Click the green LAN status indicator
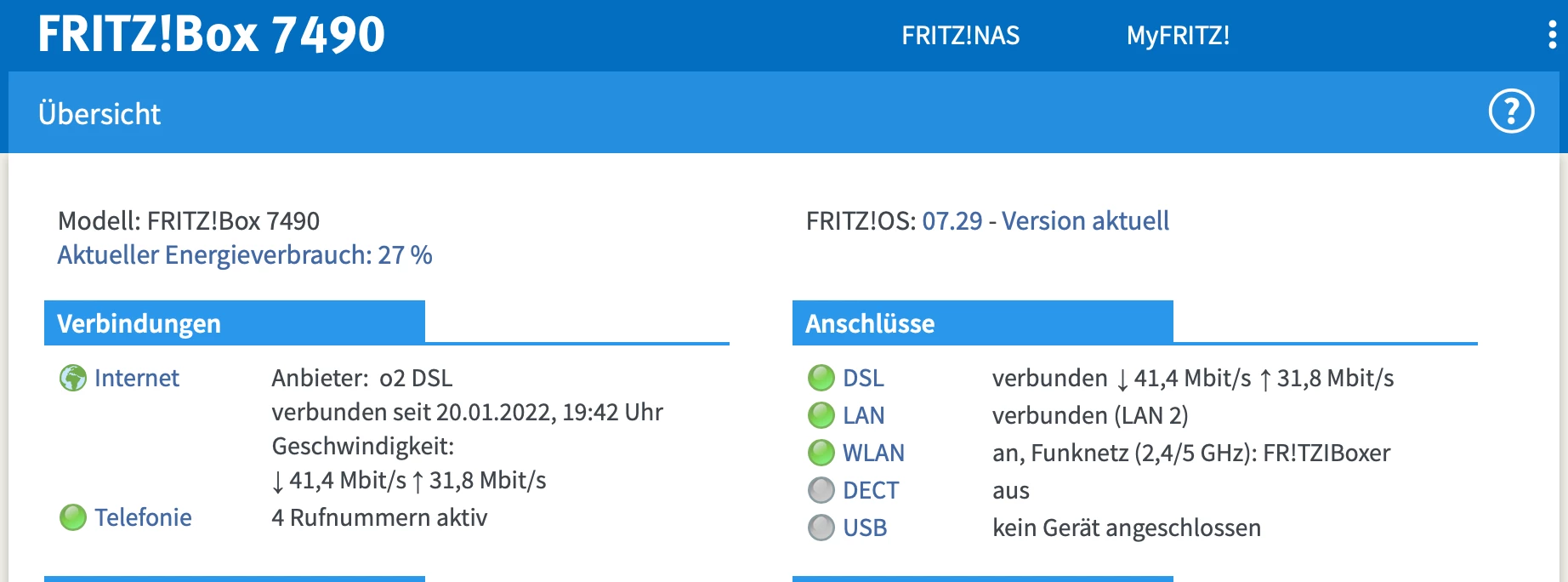The height and width of the screenshot is (582, 1568). point(821,415)
